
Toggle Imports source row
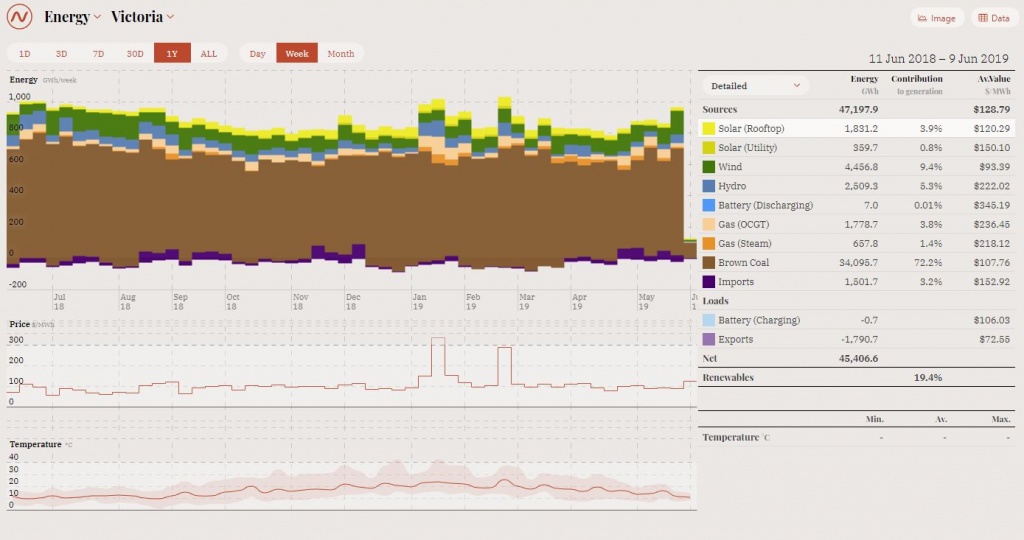[736, 282]
